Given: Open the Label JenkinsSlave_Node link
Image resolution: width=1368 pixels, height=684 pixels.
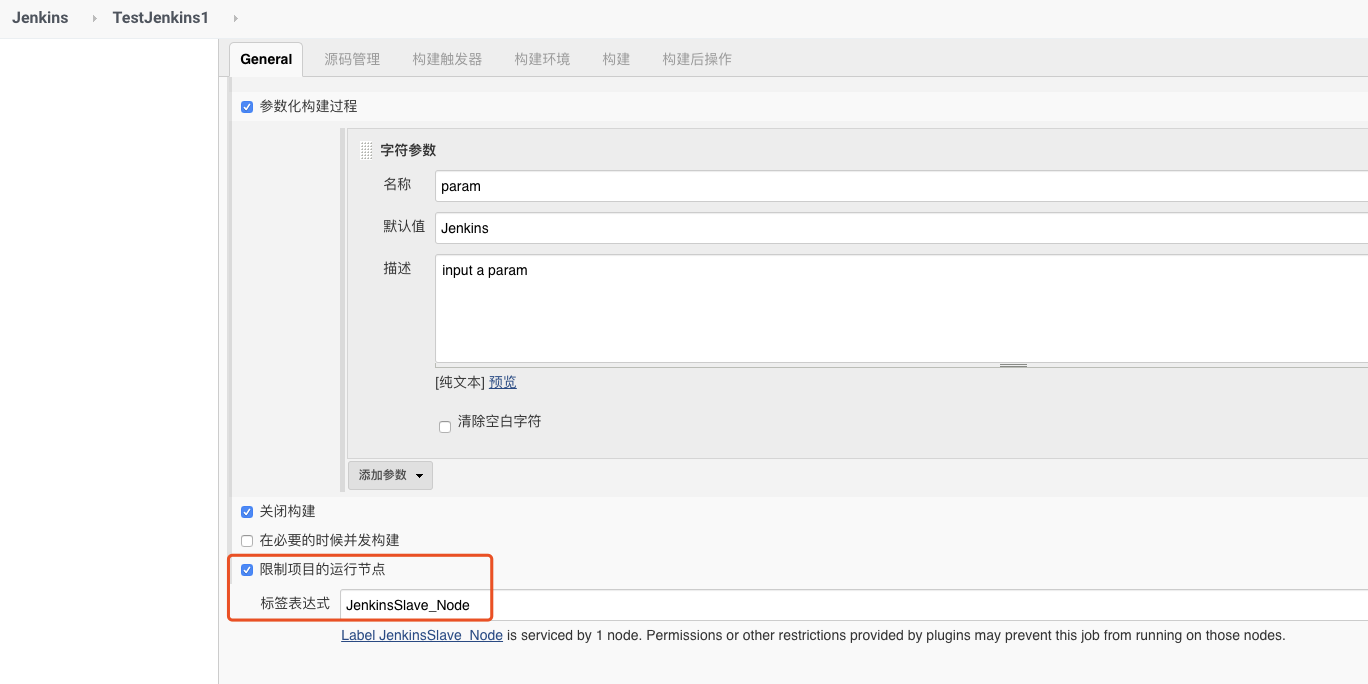Looking at the screenshot, I should pos(422,635).
